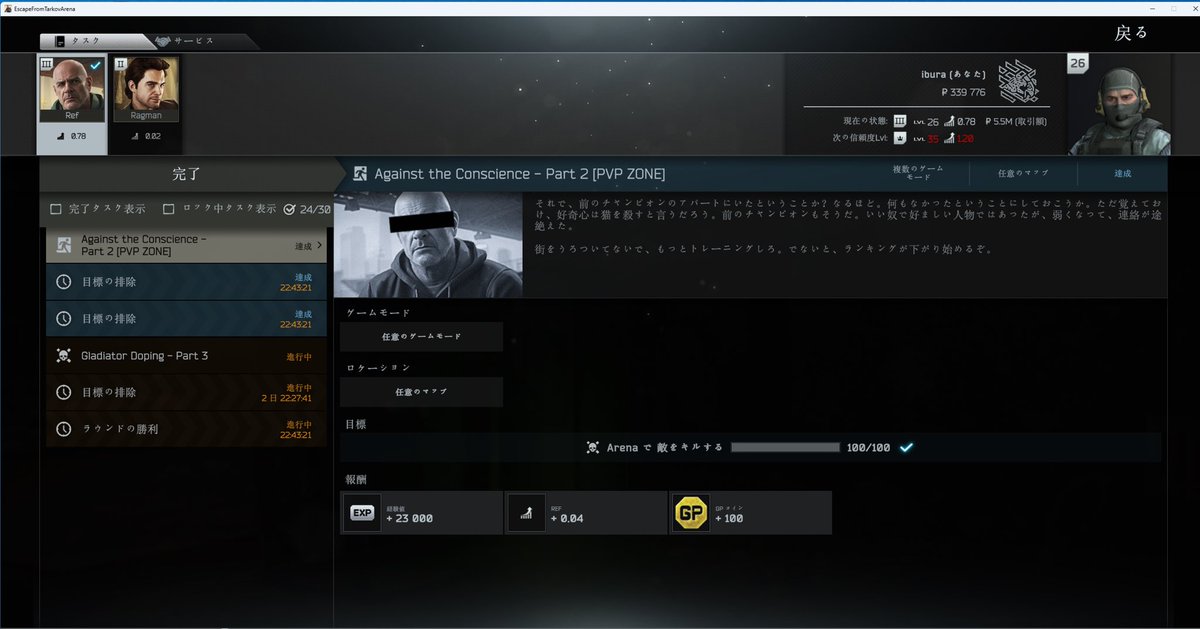Screen dimensions: 1200x629
Task: Click ₽ 339 776 balance text
Action: [x=963, y=92]
